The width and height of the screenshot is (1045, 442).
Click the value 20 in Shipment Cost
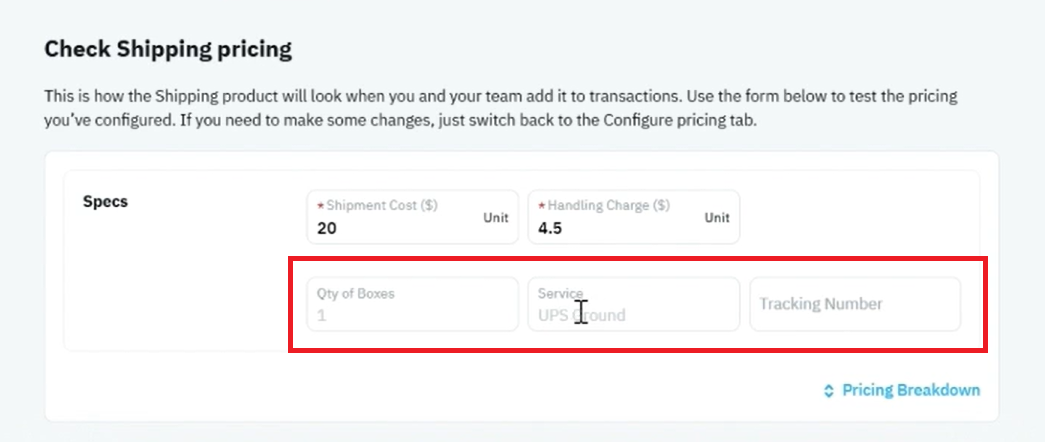point(327,229)
